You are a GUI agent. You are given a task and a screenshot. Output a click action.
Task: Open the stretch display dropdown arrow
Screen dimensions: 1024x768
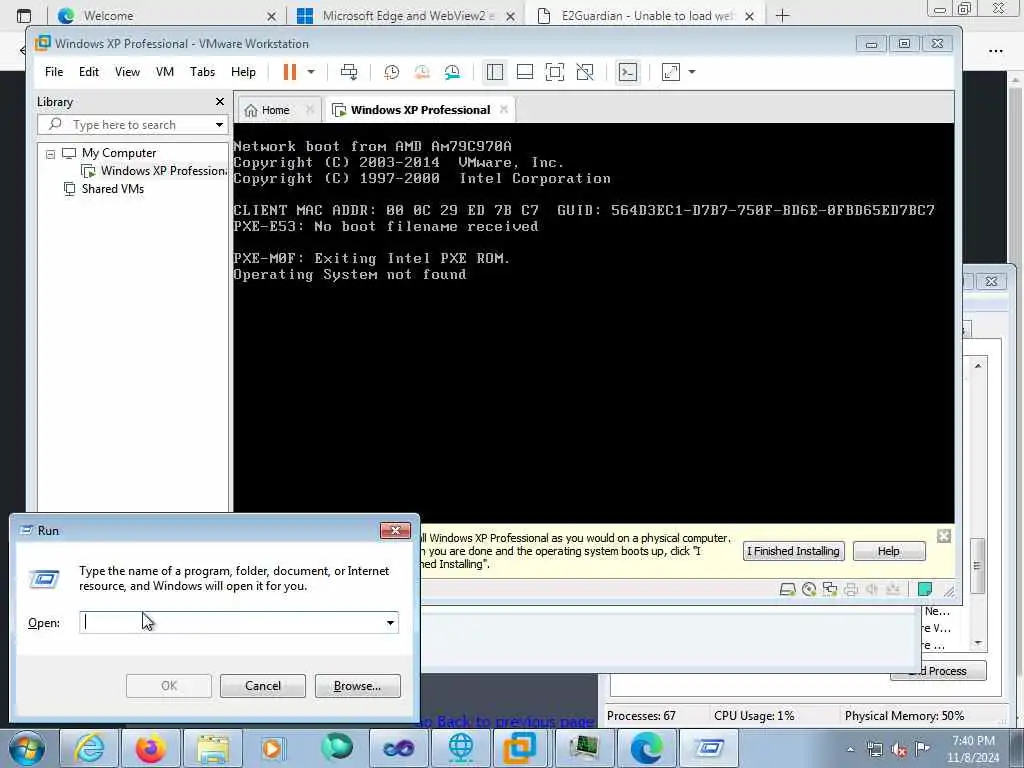(x=692, y=72)
